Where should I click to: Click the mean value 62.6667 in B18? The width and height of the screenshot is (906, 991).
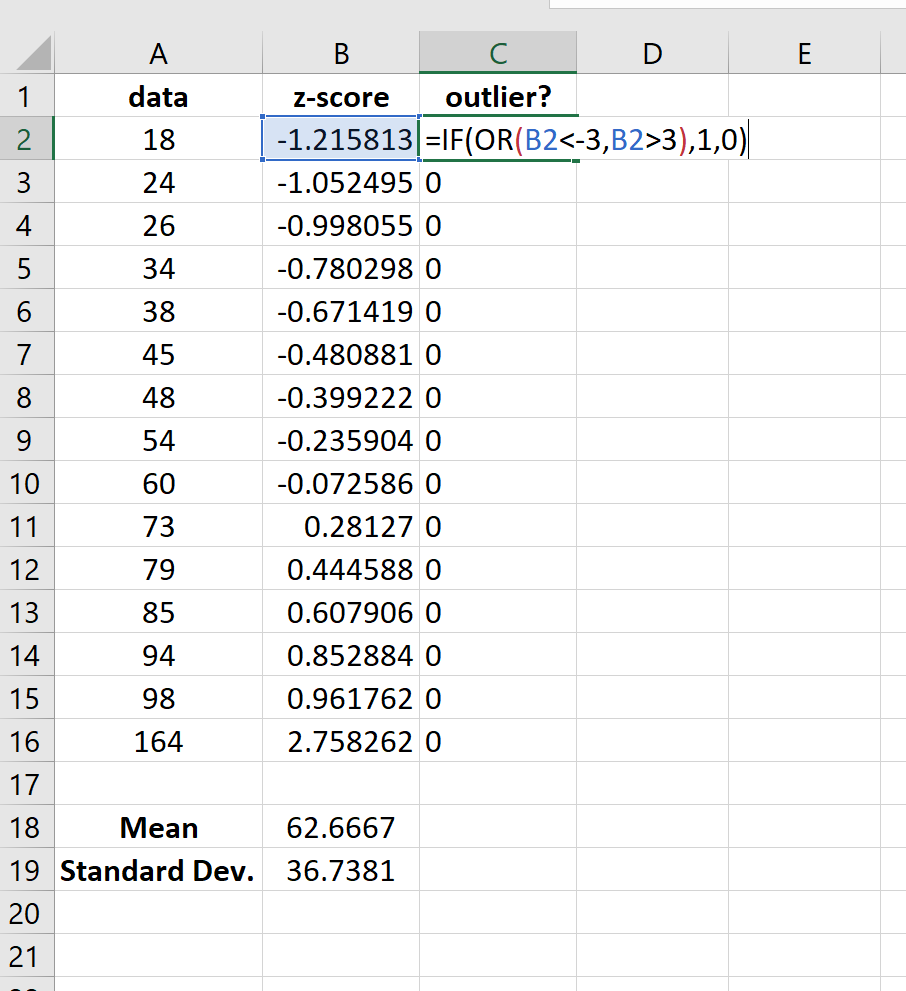click(x=340, y=828)
